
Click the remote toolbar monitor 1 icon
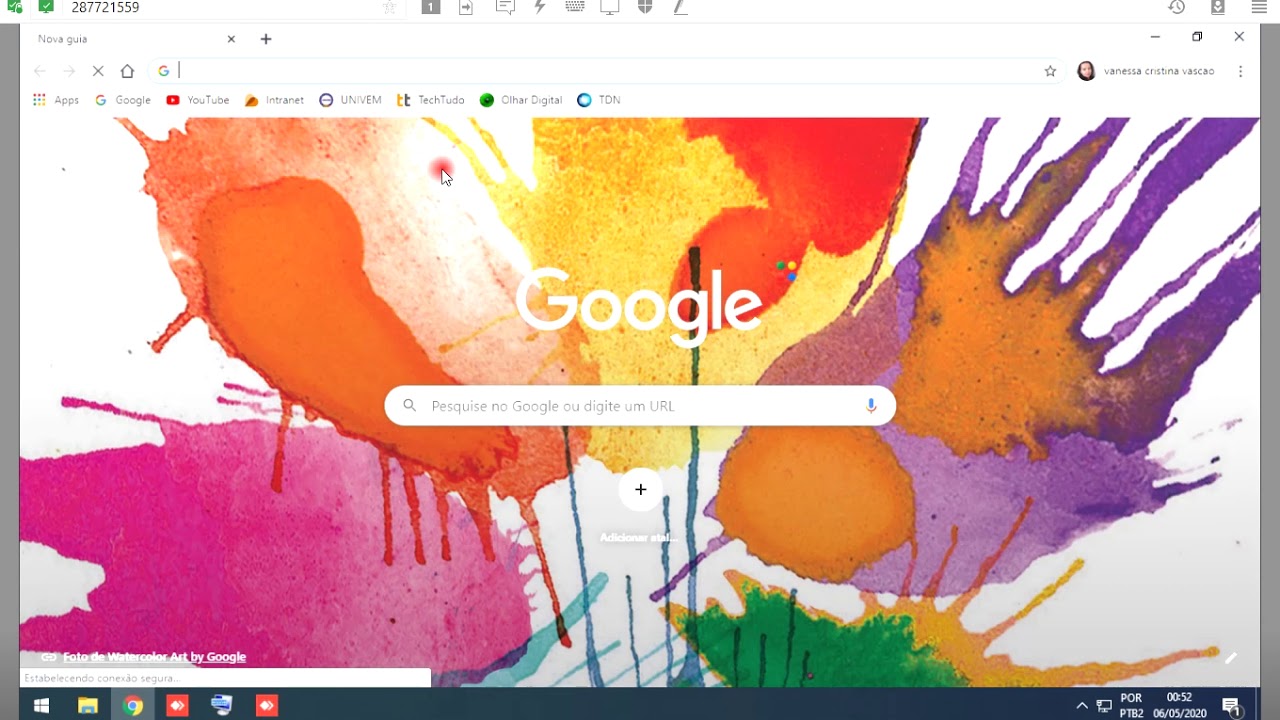(x=430, y=7)
